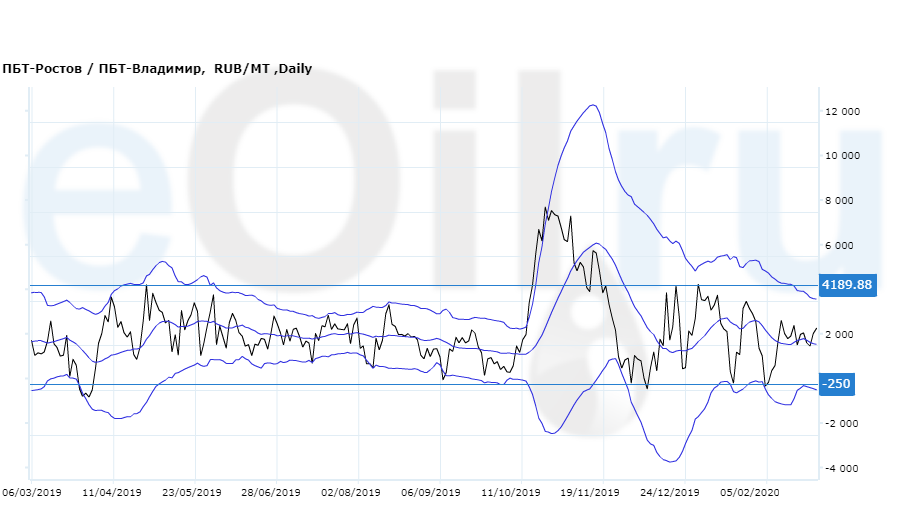Pick the 23/05/2019 date on the axis
Image resolution: width=909 pixels, height=509 pixels.
192,492
